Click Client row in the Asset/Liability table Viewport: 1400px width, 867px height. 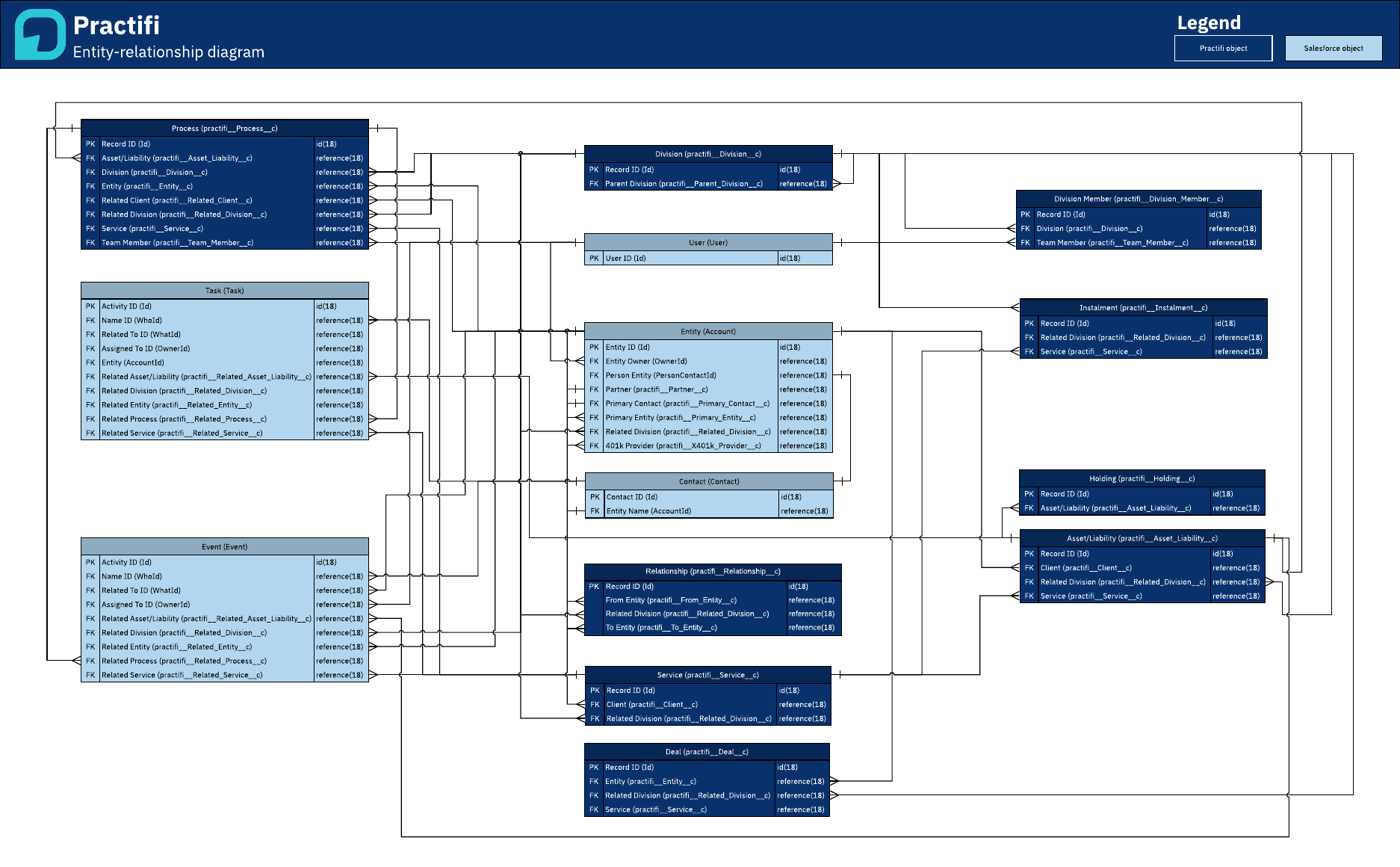pyautogui.click(x=1142, y=568)
